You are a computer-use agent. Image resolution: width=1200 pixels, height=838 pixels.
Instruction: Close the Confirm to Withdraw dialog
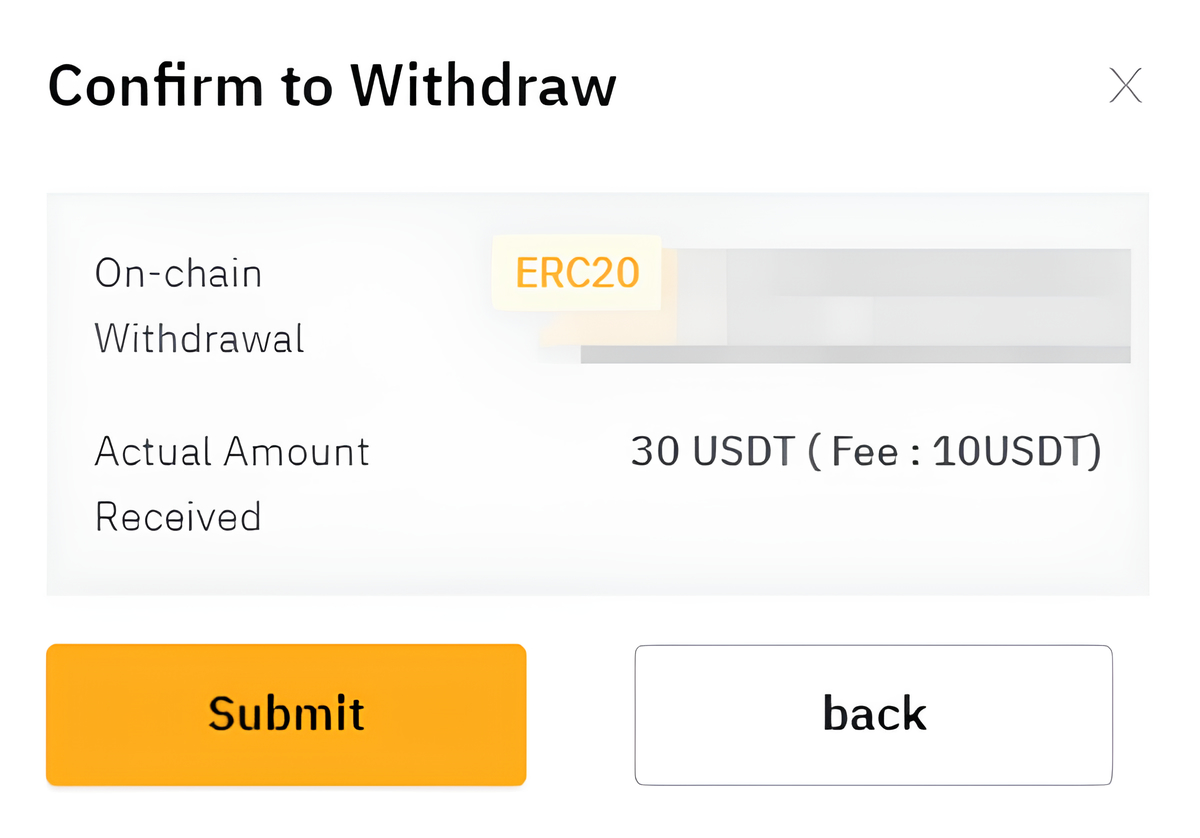tap(1126, 86)
